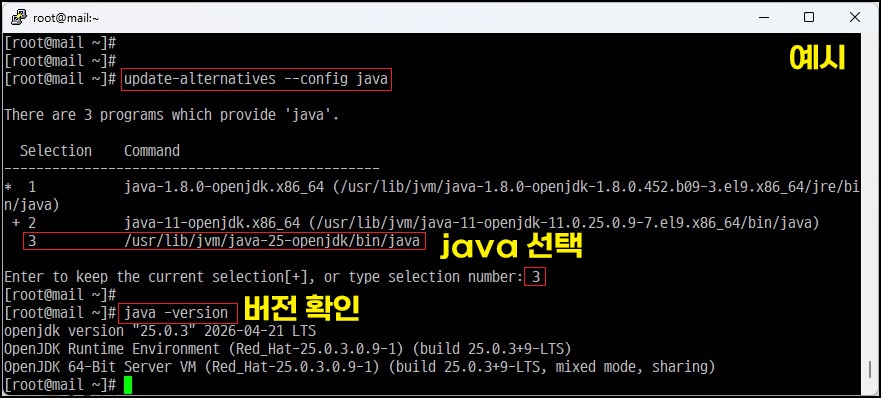
Task: Click the line "There are 3 programs which provide 'java'."
Action: 172,115
